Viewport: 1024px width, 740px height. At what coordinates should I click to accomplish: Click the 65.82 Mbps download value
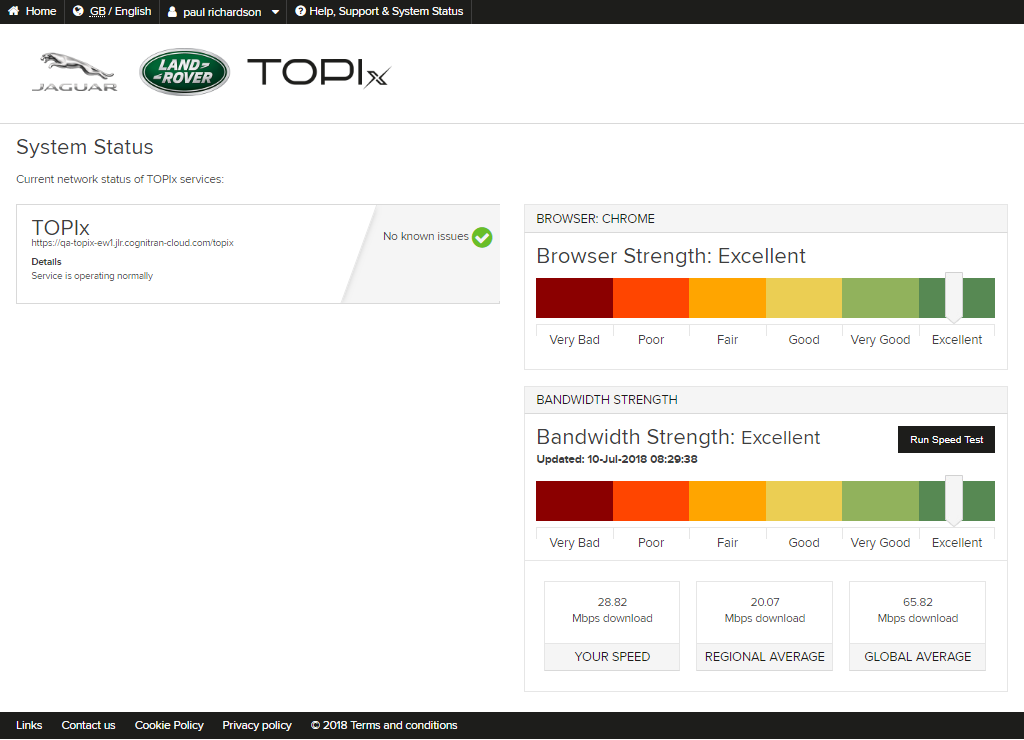[918, 610]
